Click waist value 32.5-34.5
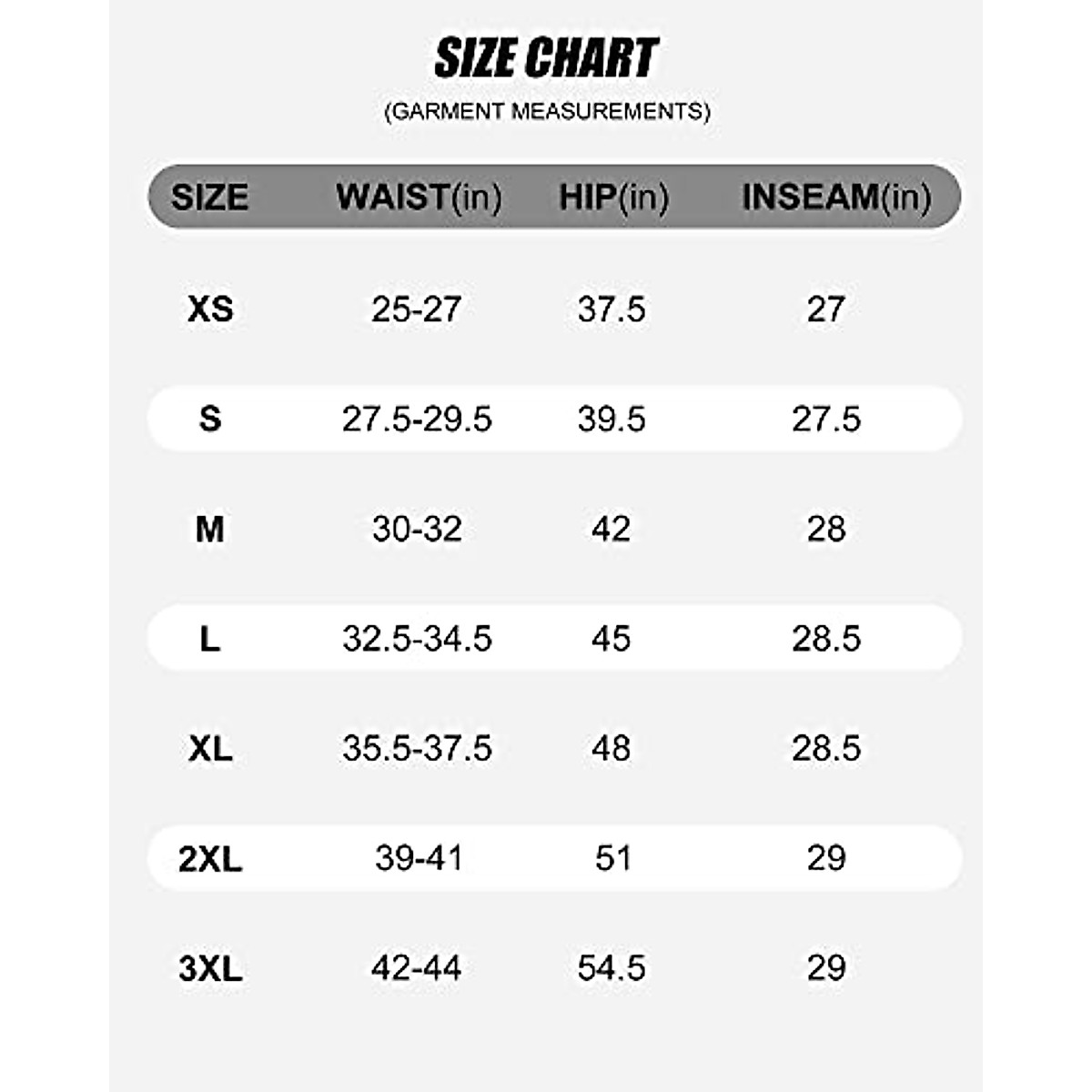The height and width of the screenshot is (1092, 1092). click(x=417, y=639)
